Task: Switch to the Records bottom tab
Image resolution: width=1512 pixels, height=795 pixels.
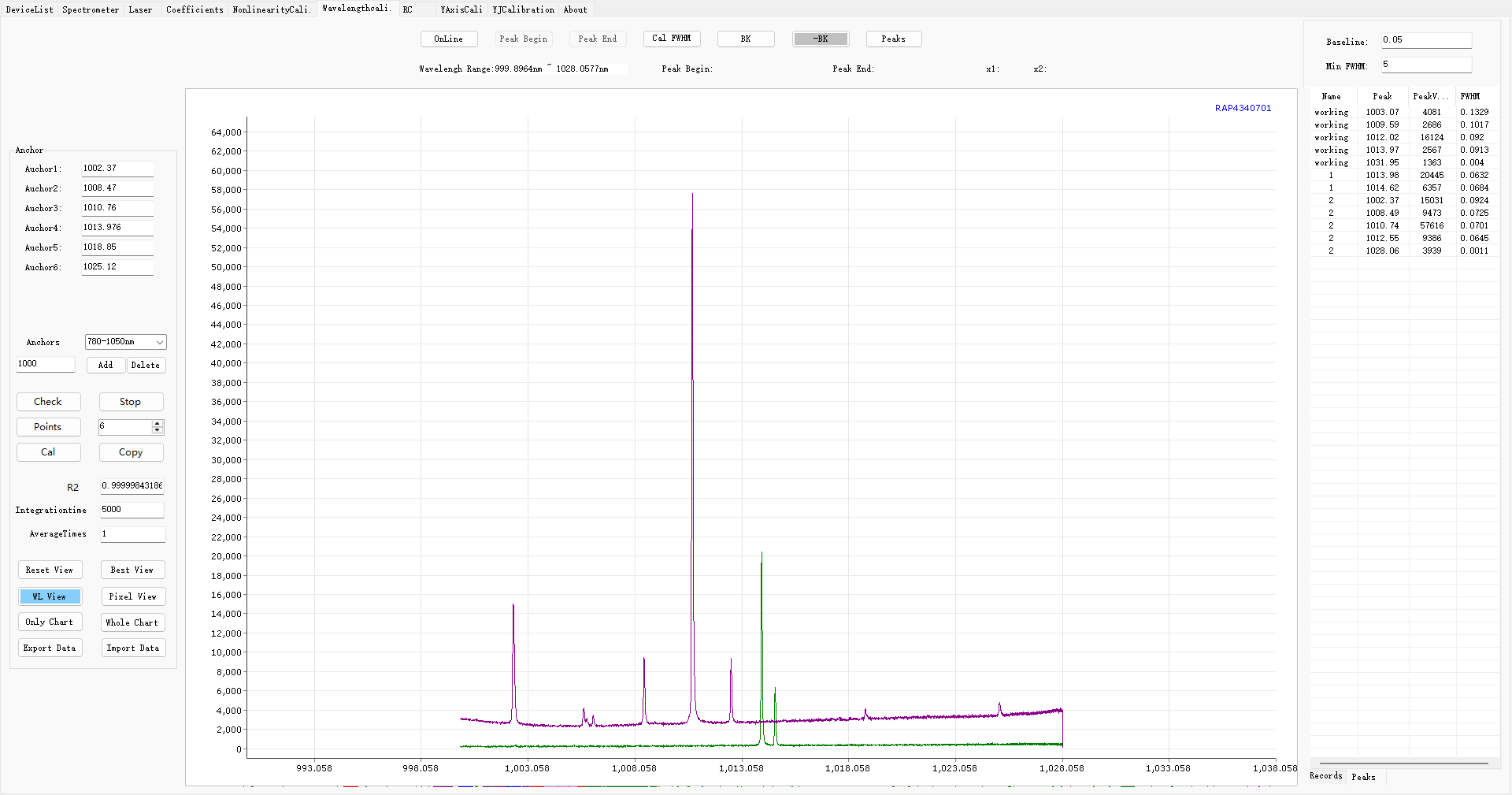Action: (1326, 776)
